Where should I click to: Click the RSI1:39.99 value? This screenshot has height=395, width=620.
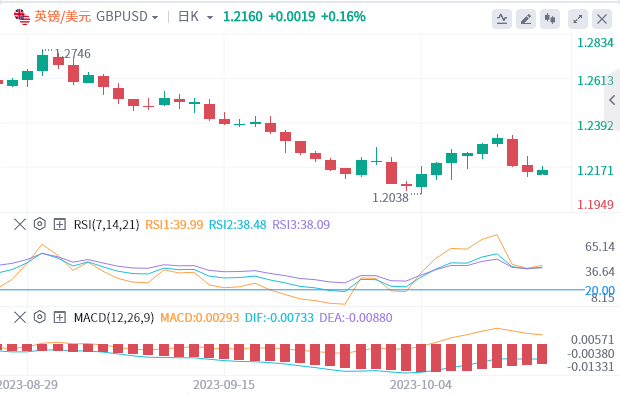(174, 225)
